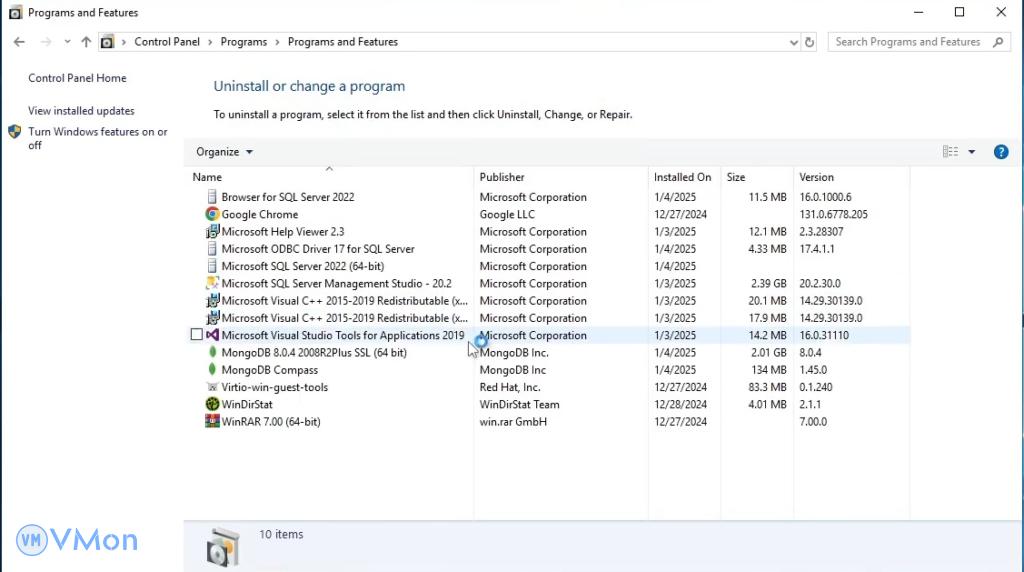Go up one level with up arrow
Image resolution: width=1024 pixels, height=572 pixels.
(x=86, y=42)
